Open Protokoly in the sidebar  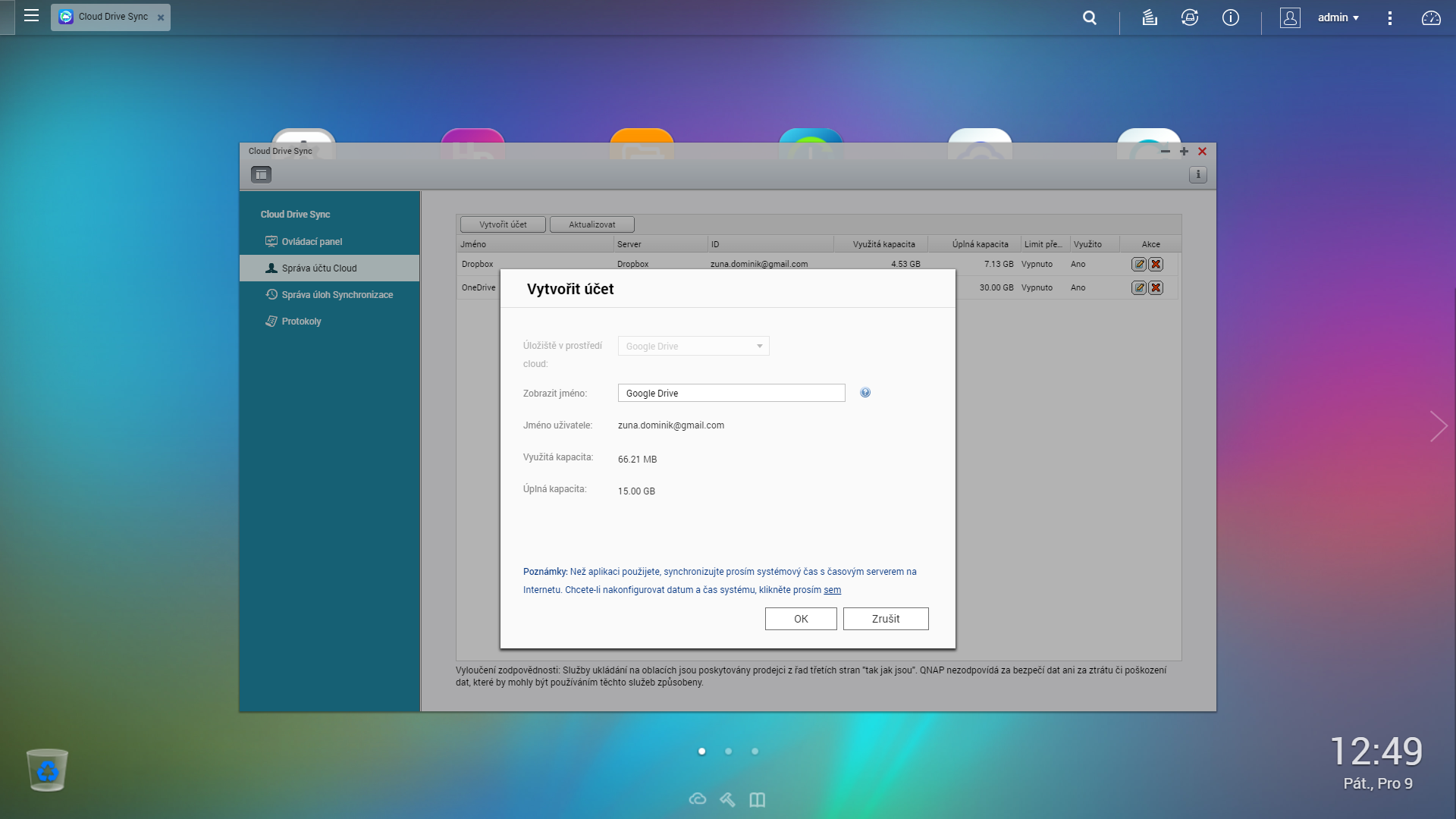301,322
